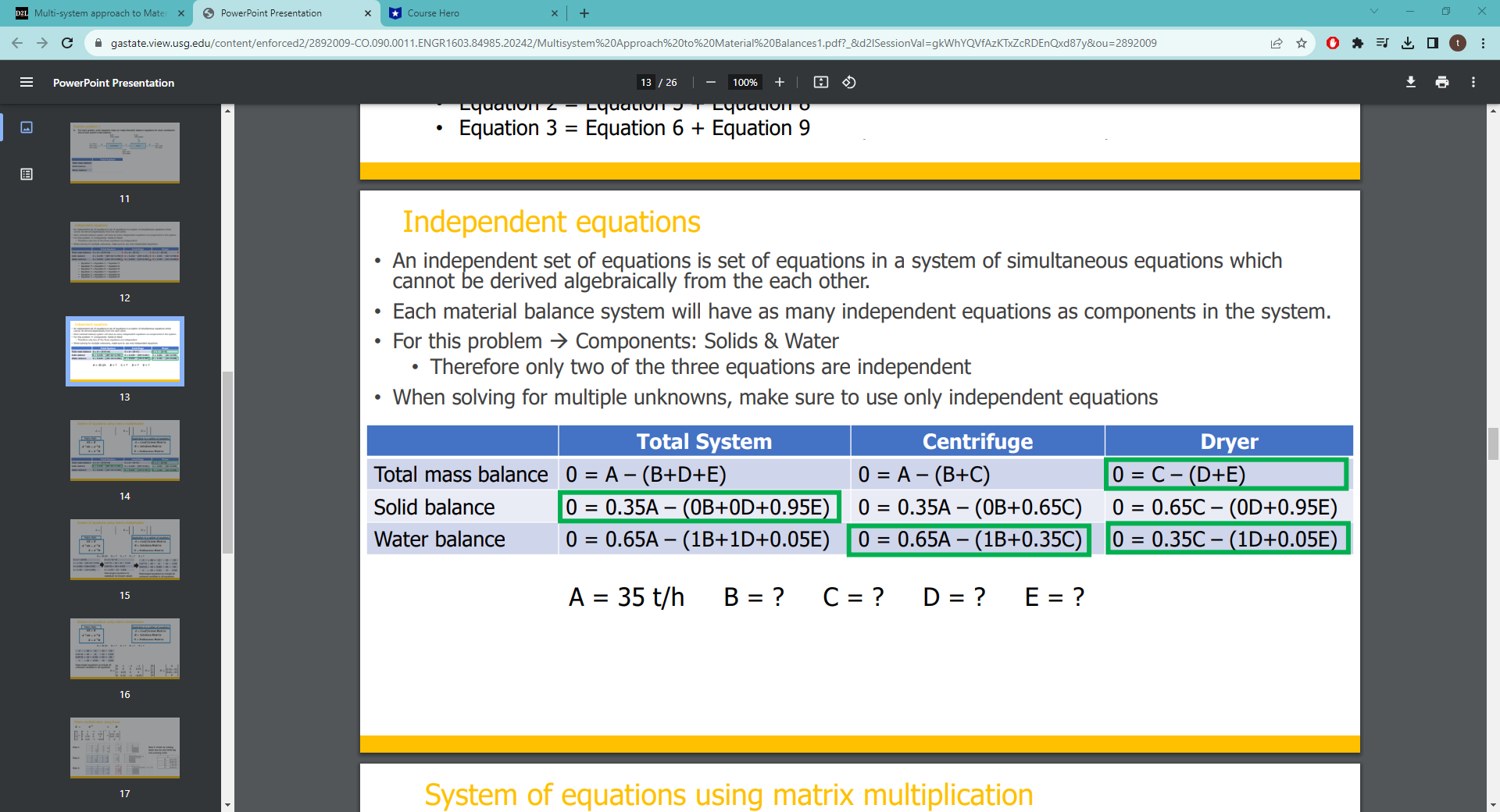1500x812 pixels.
Task: Open the PDF rotate clockwise tool
Action: click(x=849, y=82)
